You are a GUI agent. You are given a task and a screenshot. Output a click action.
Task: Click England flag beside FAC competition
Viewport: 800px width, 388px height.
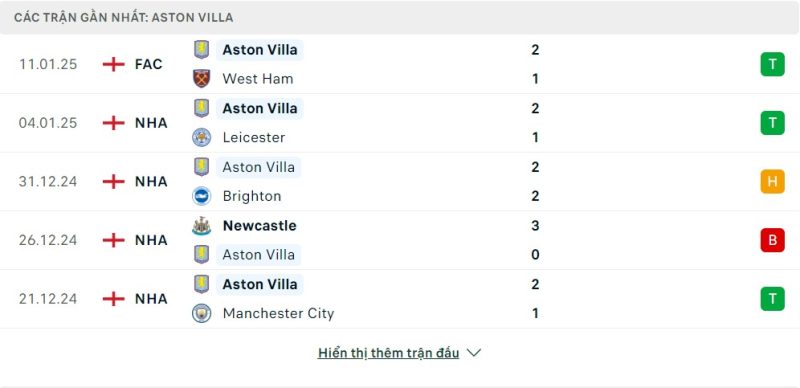pyautogui.click(x=113, y=64)
